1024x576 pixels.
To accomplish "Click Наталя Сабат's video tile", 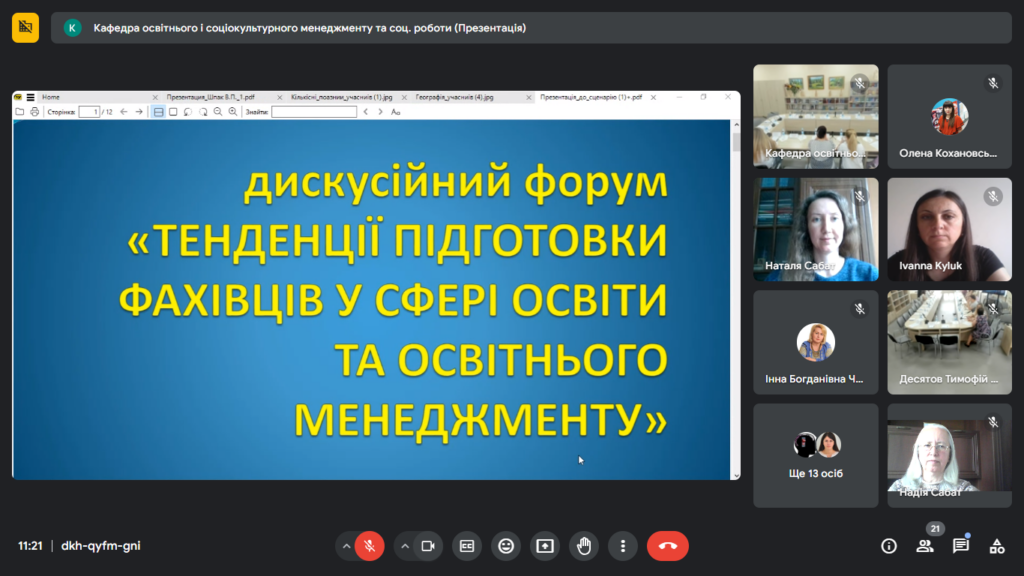I will click(x=816, y=229).
